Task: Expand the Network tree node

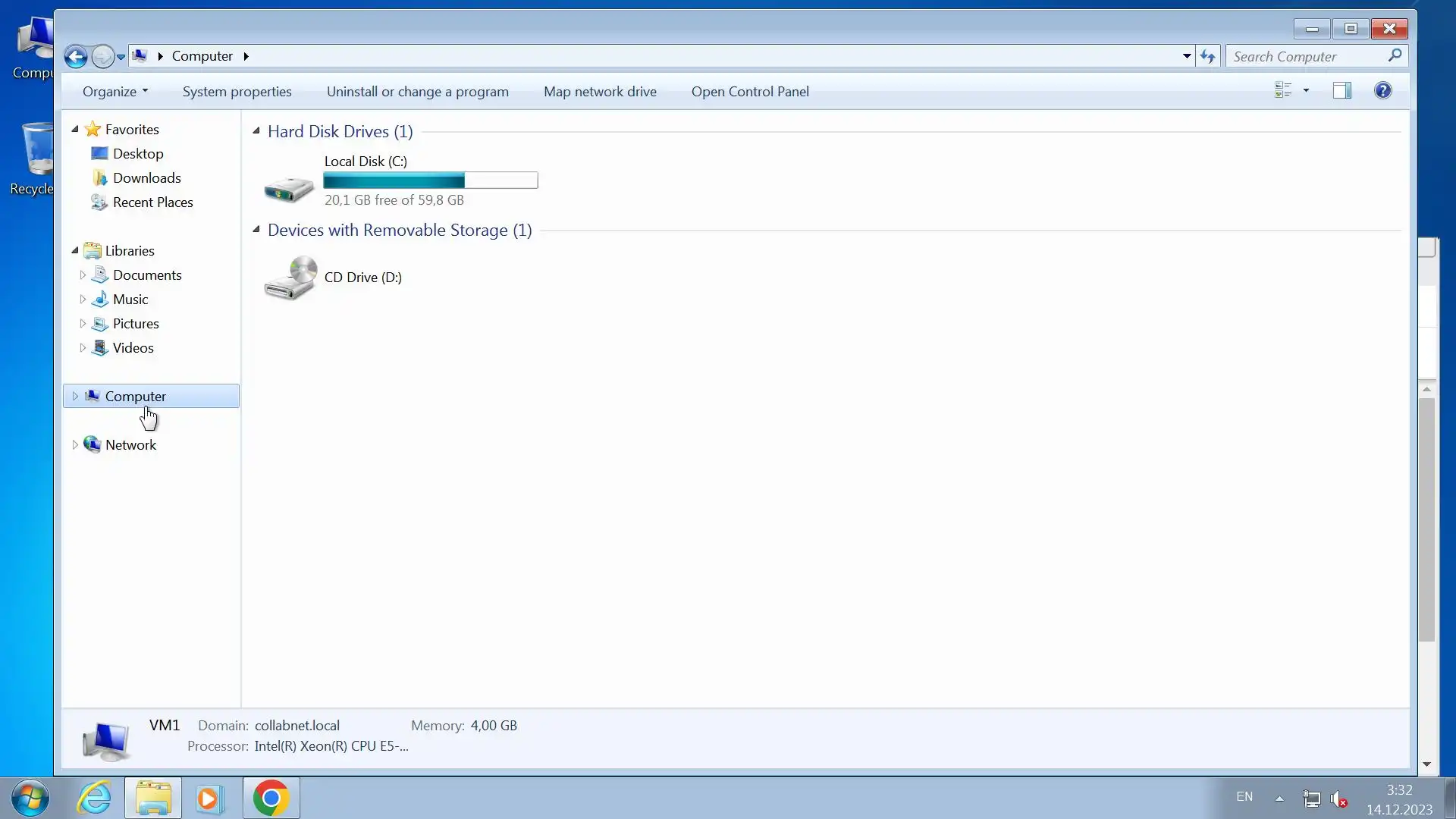Action: 75,445
